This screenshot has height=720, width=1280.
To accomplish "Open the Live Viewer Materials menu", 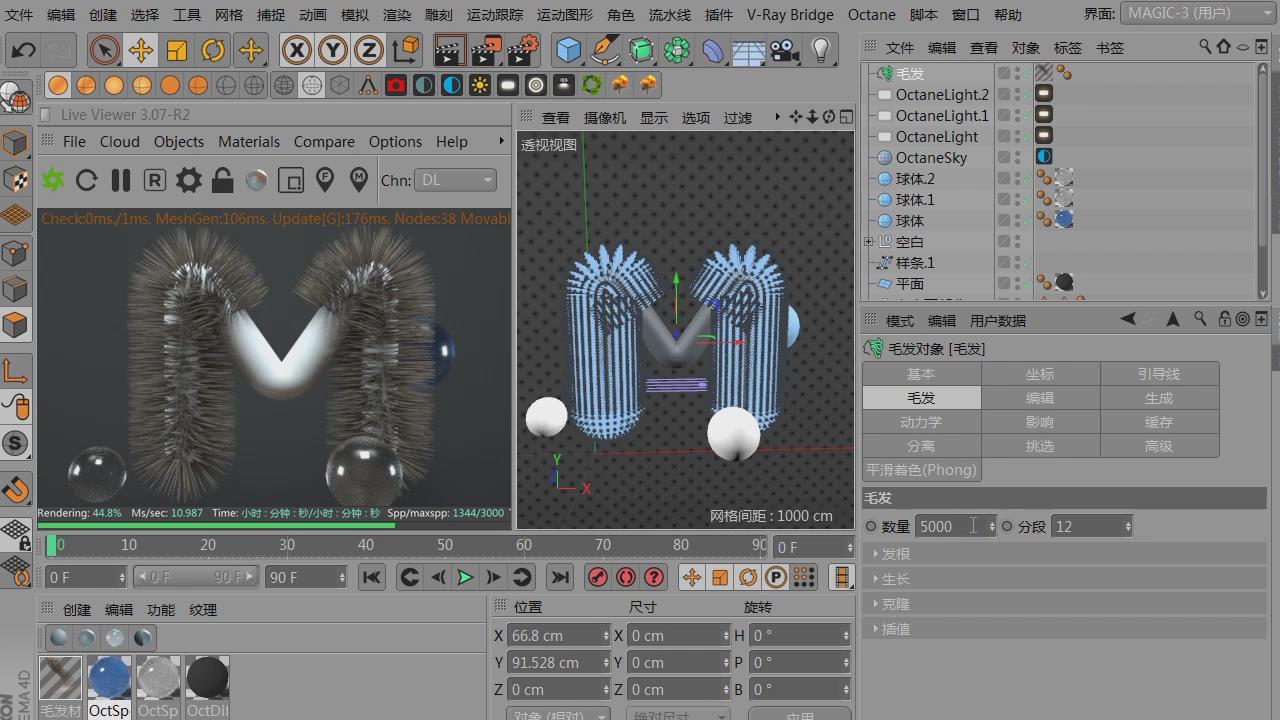I will pyautogui.click(x=249, y=142).
